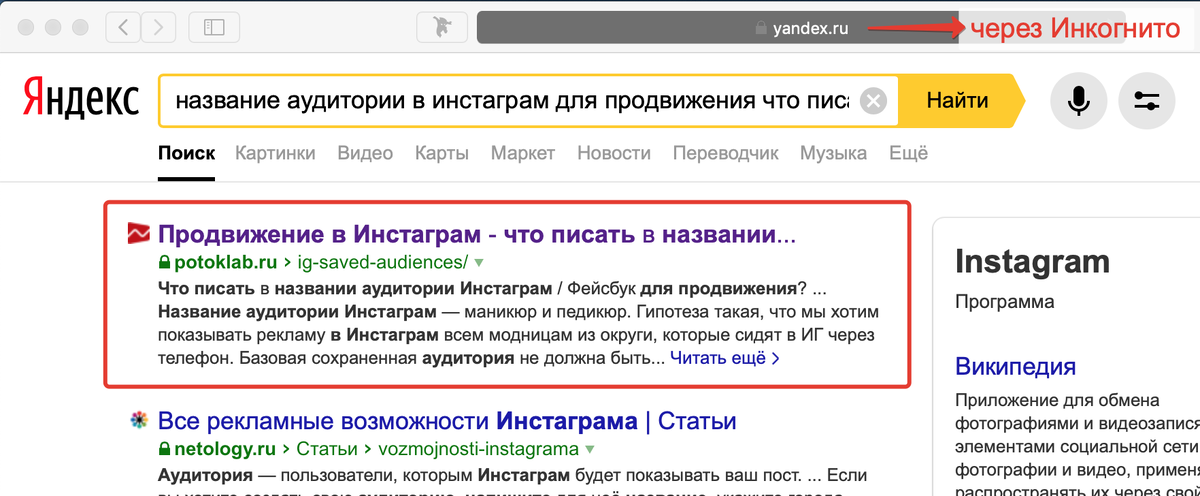Click the Читать ещё link
Viewport: 1200px width, 496px height.
click(x=725, y=357)
